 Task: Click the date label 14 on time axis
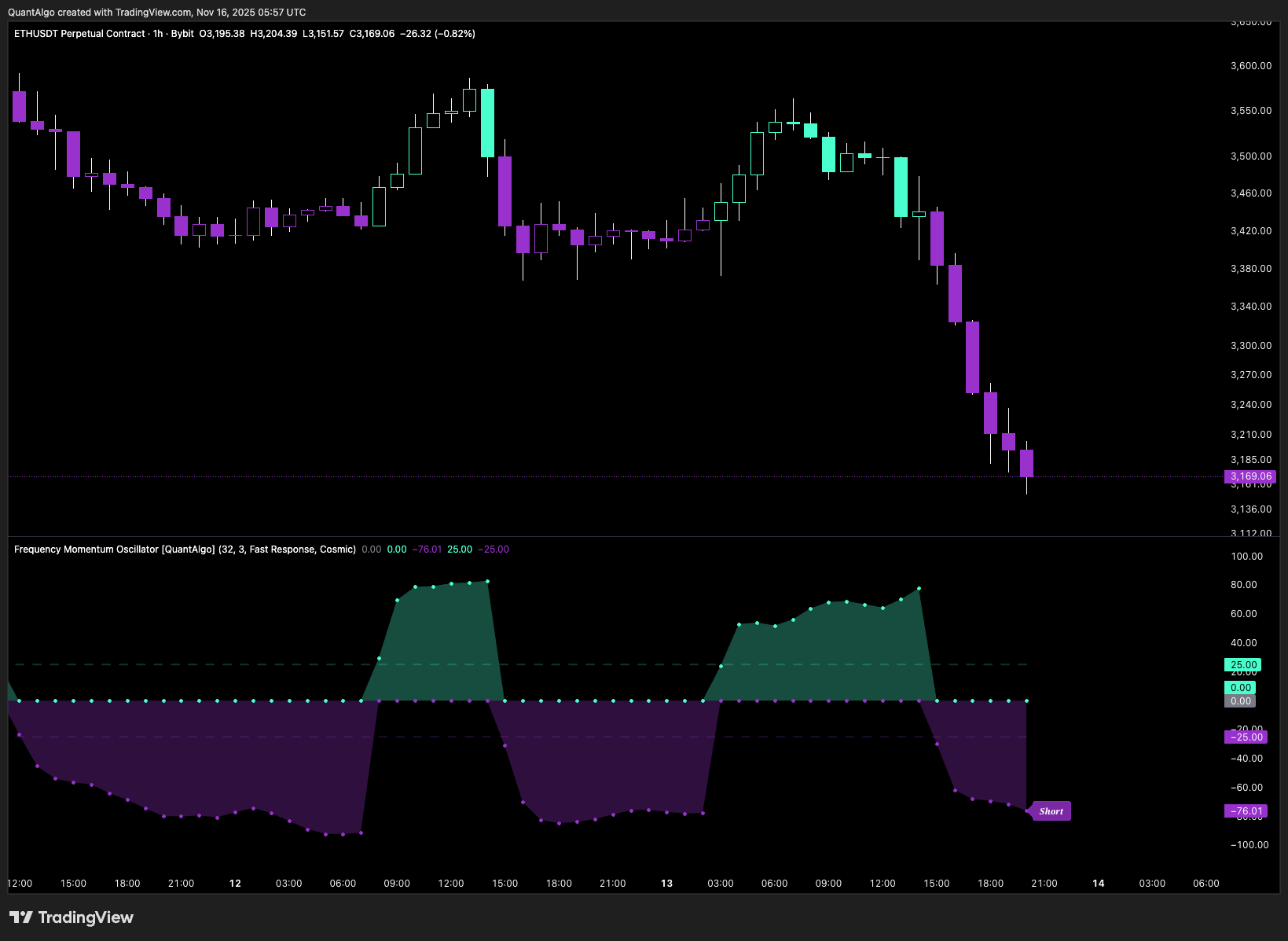[x=1099, y=884]
